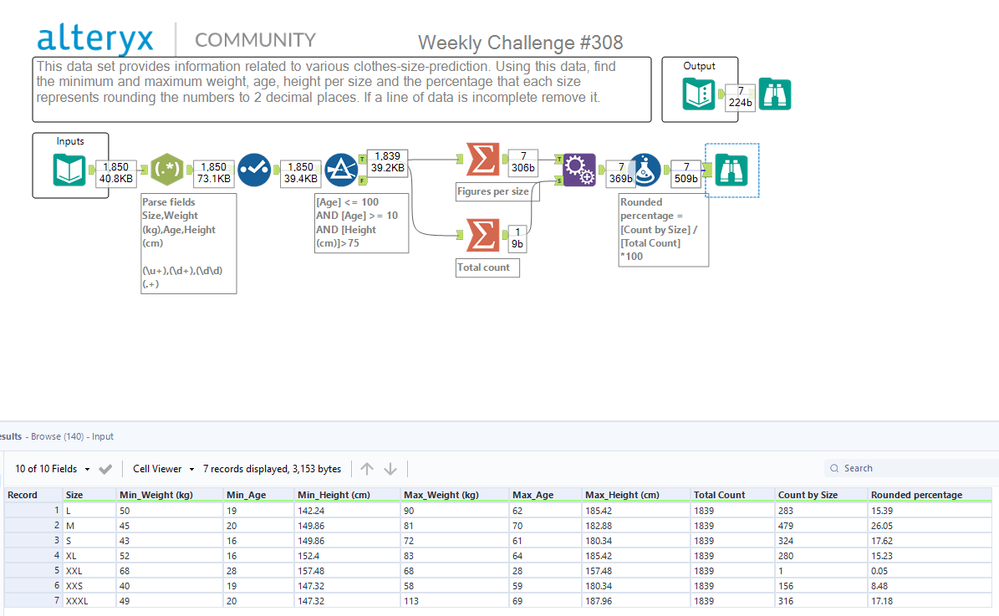Screen dimensions: 999x616
Task: Select the blue checkmark Select tool
Action: pyautogui.click(x=254, y=170)
